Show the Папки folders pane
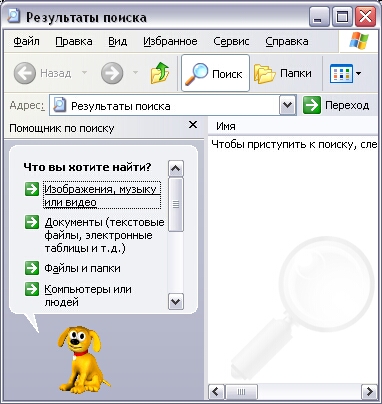 click(283, 73)
